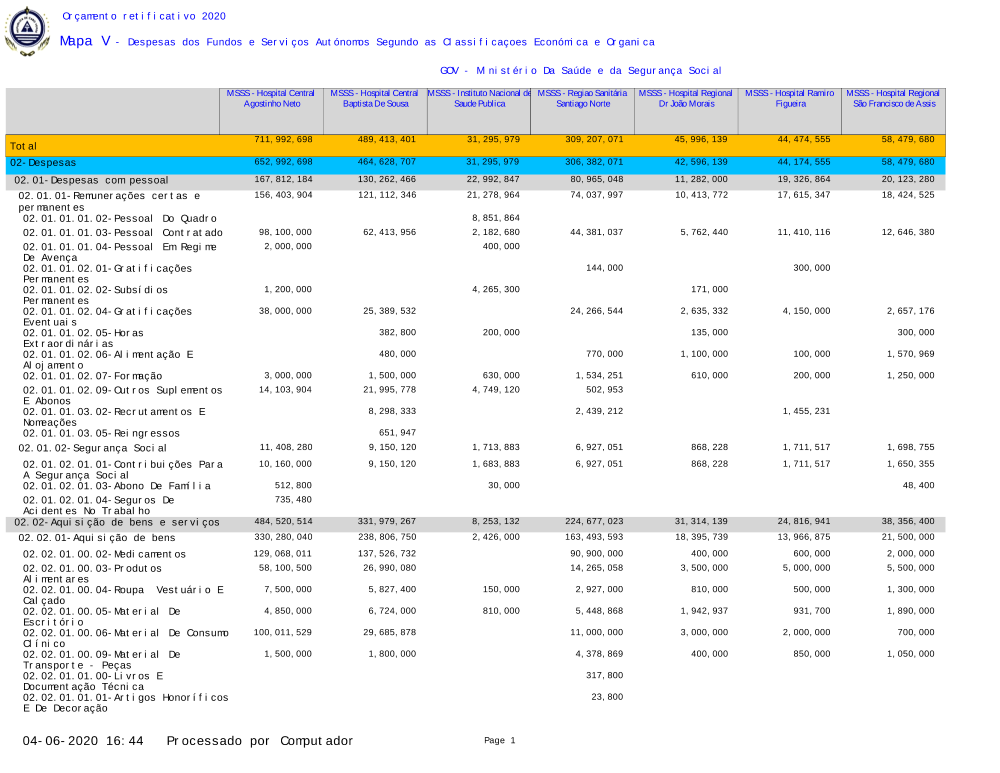Click the 'Page 1' footer label
The width and height of the screenshot is (1000, 773).
click(x=499, y=741)
